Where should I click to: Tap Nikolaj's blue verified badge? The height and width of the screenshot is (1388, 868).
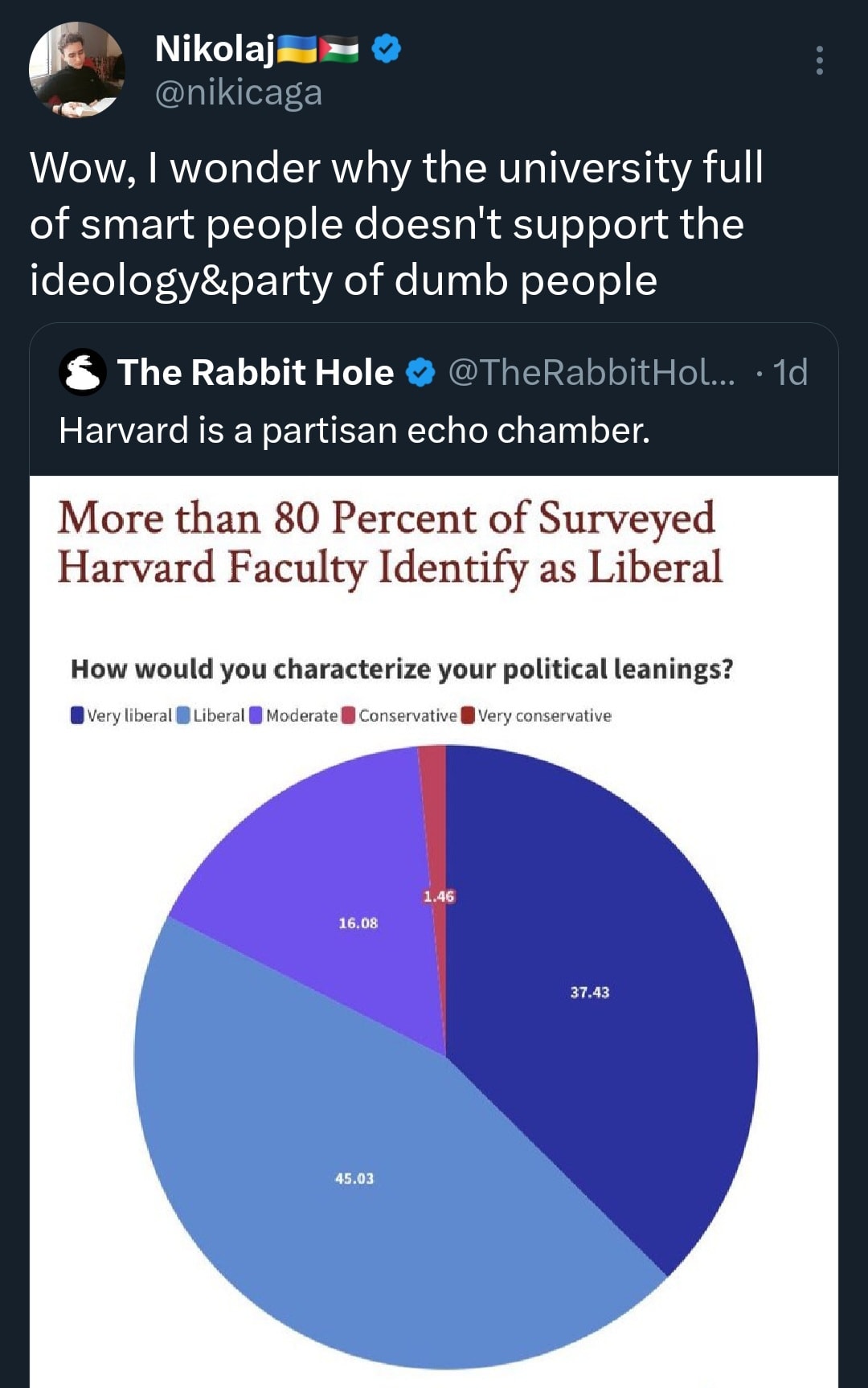click(387, 49)
